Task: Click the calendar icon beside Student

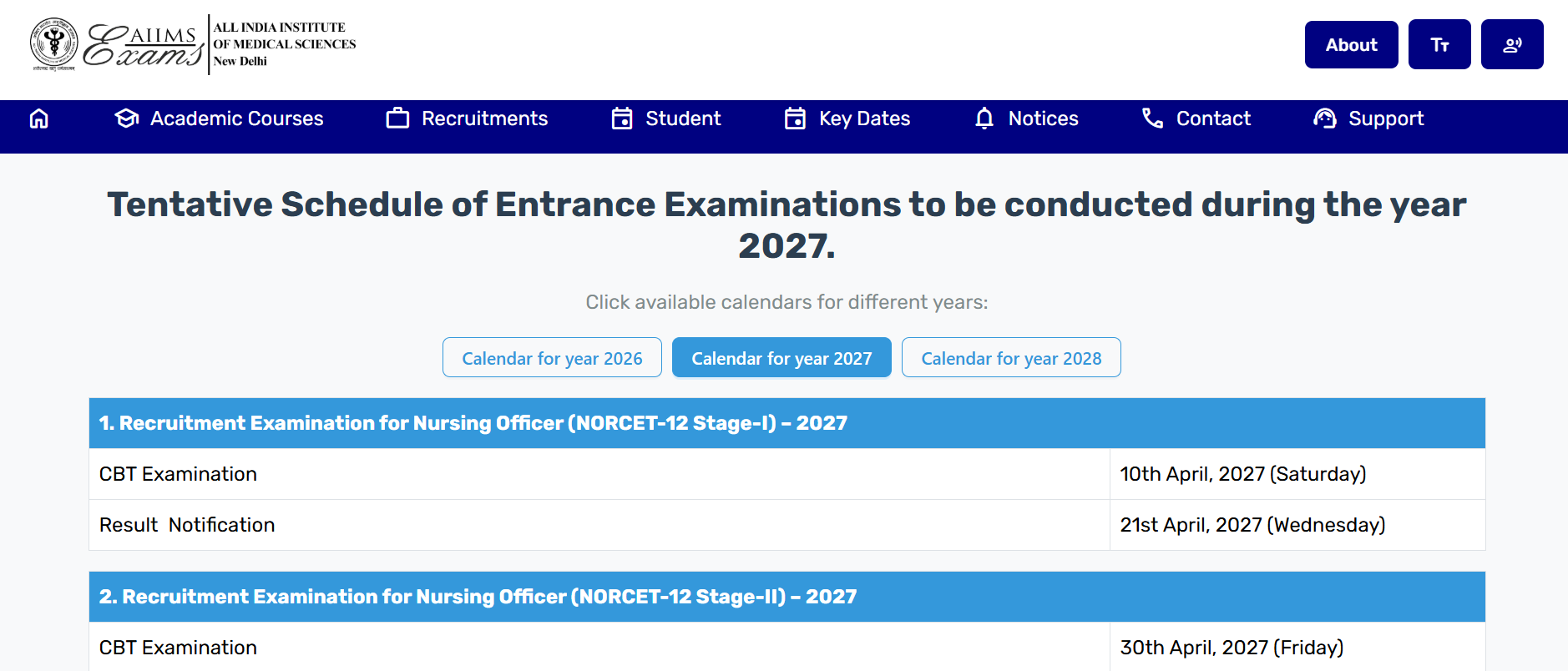Action: point(622,119)
